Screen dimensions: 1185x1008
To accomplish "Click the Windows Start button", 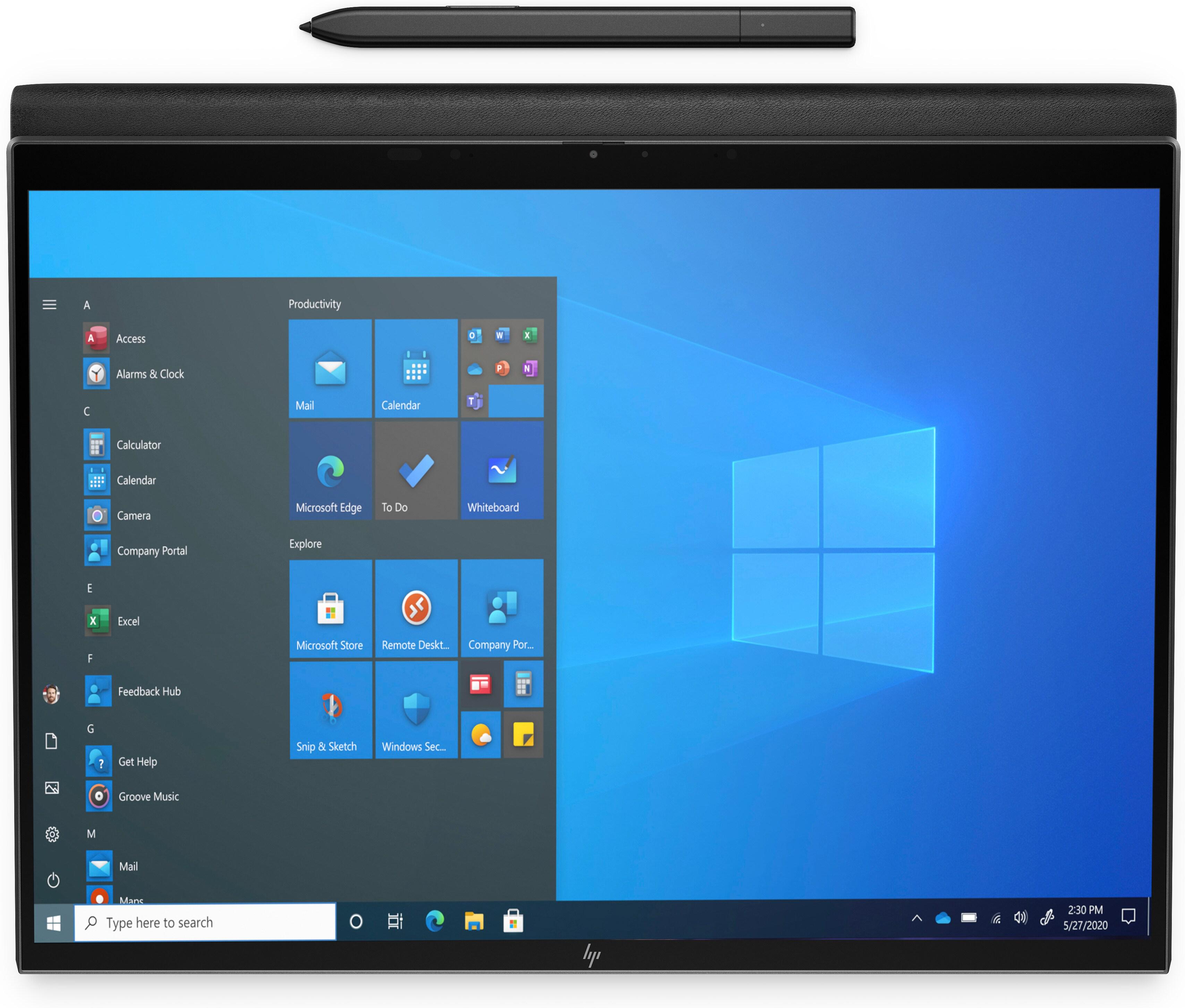I will tap(54, 923).
